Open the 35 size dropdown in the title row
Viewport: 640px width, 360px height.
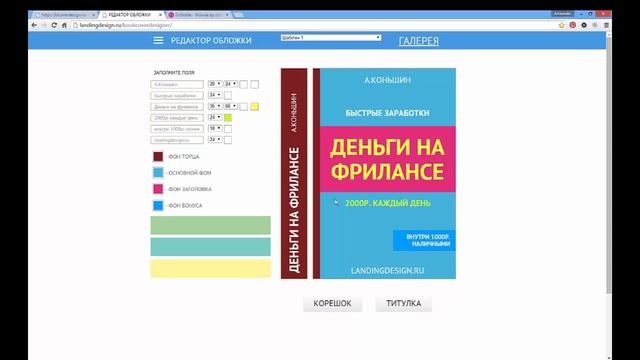[215, 106]
